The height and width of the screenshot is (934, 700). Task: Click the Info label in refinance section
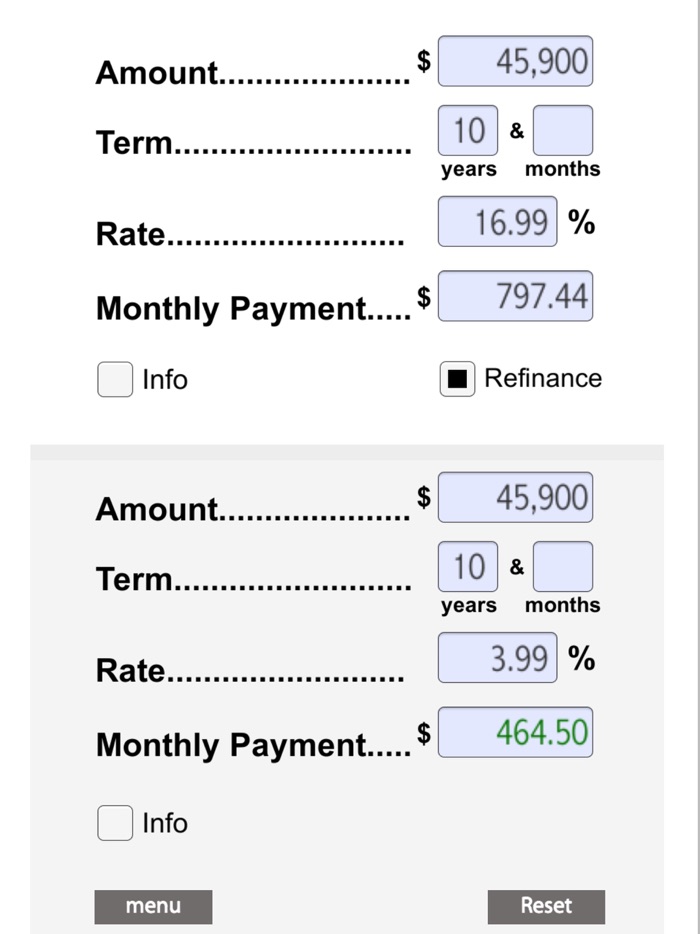(x=165, y=823)
